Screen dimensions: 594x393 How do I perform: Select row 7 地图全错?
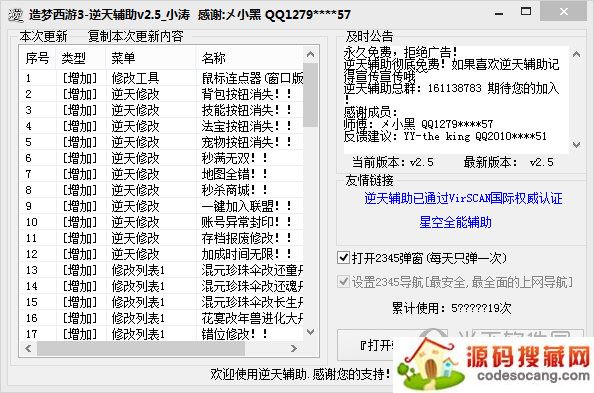[x=162, y=174]
